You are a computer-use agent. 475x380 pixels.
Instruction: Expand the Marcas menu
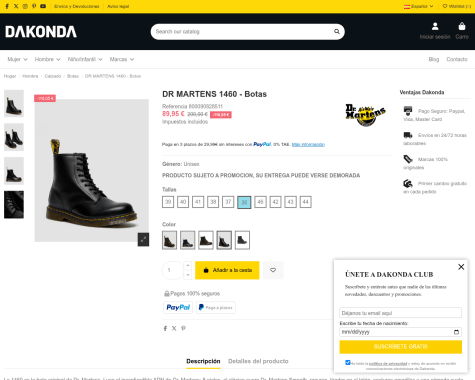(x=122, y=59)
